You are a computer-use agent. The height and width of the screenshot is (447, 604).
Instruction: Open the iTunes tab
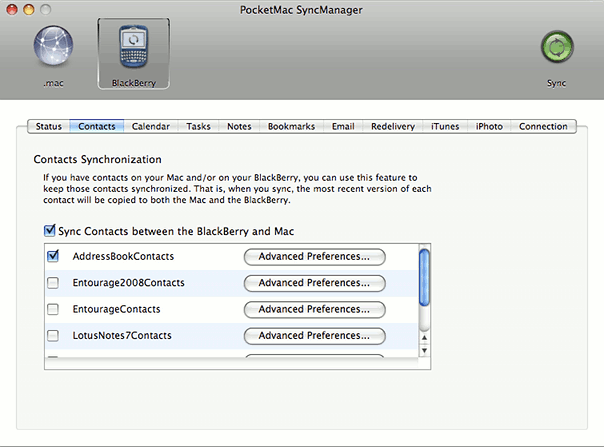pos(445,126)
